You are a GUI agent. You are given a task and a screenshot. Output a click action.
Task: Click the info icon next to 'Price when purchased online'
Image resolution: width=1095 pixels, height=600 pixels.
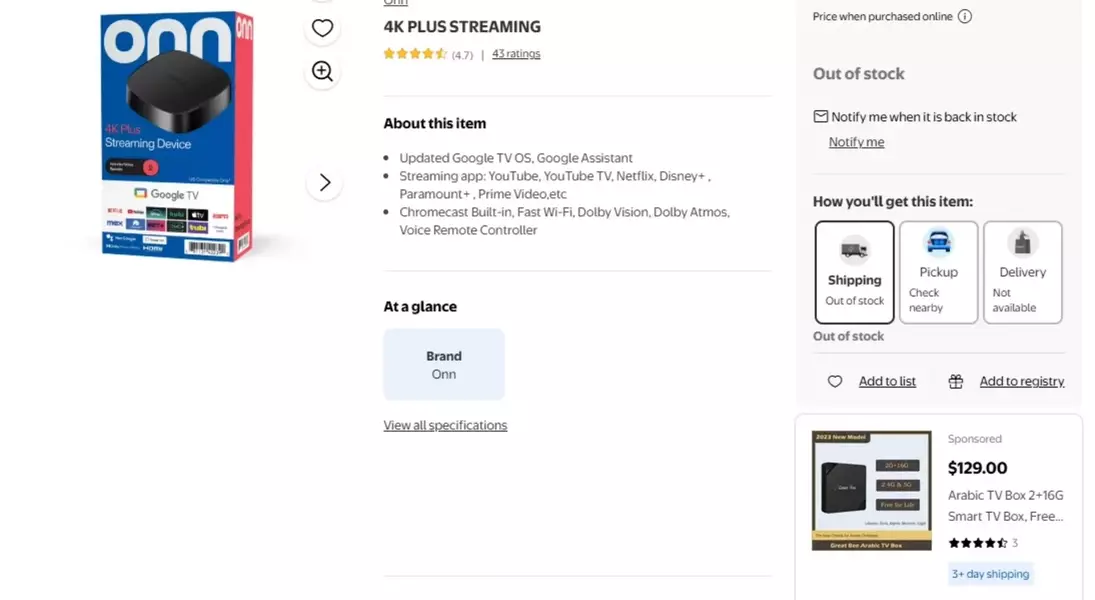pos(964,16)
